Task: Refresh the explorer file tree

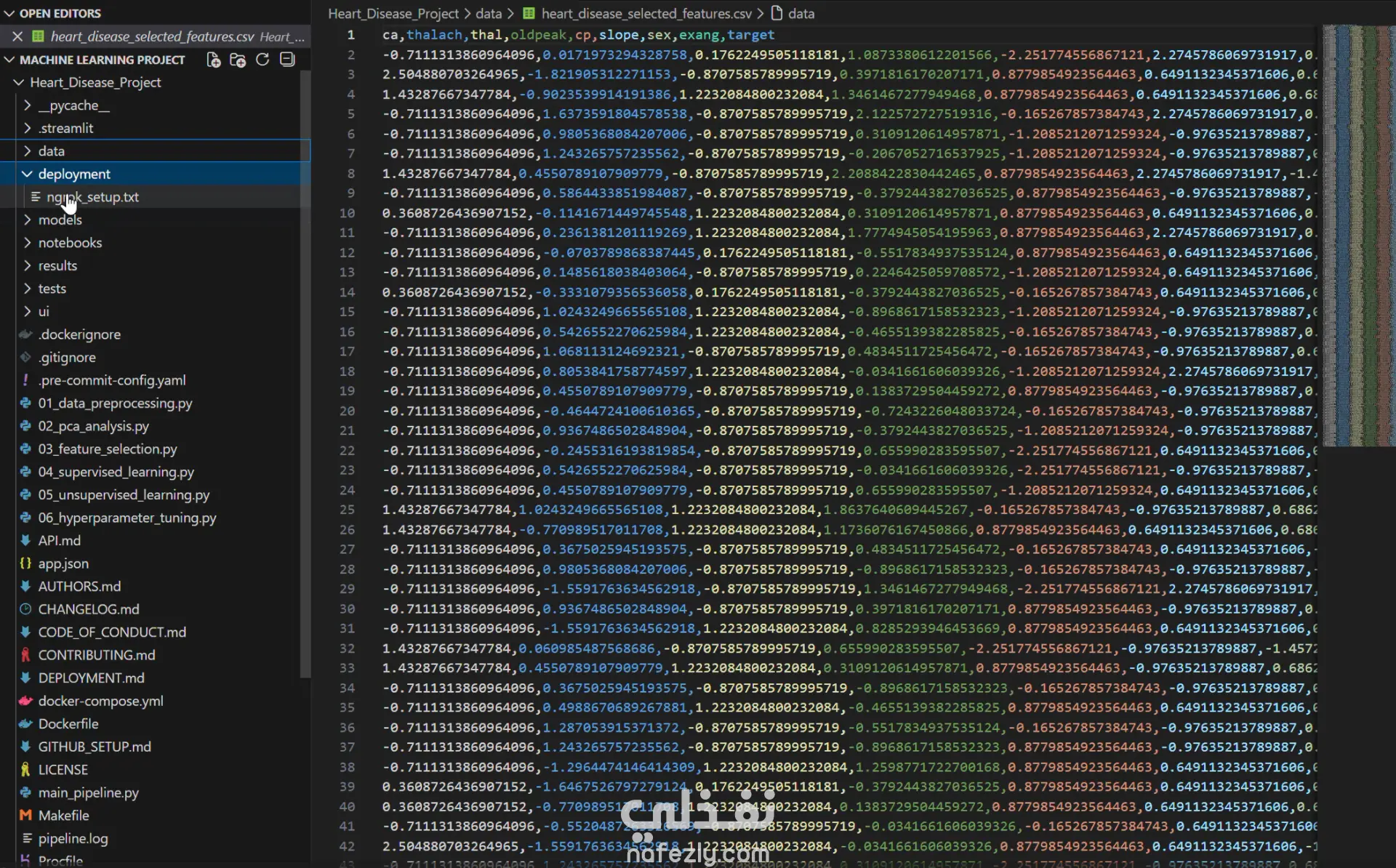Action: tap(262, 60)
